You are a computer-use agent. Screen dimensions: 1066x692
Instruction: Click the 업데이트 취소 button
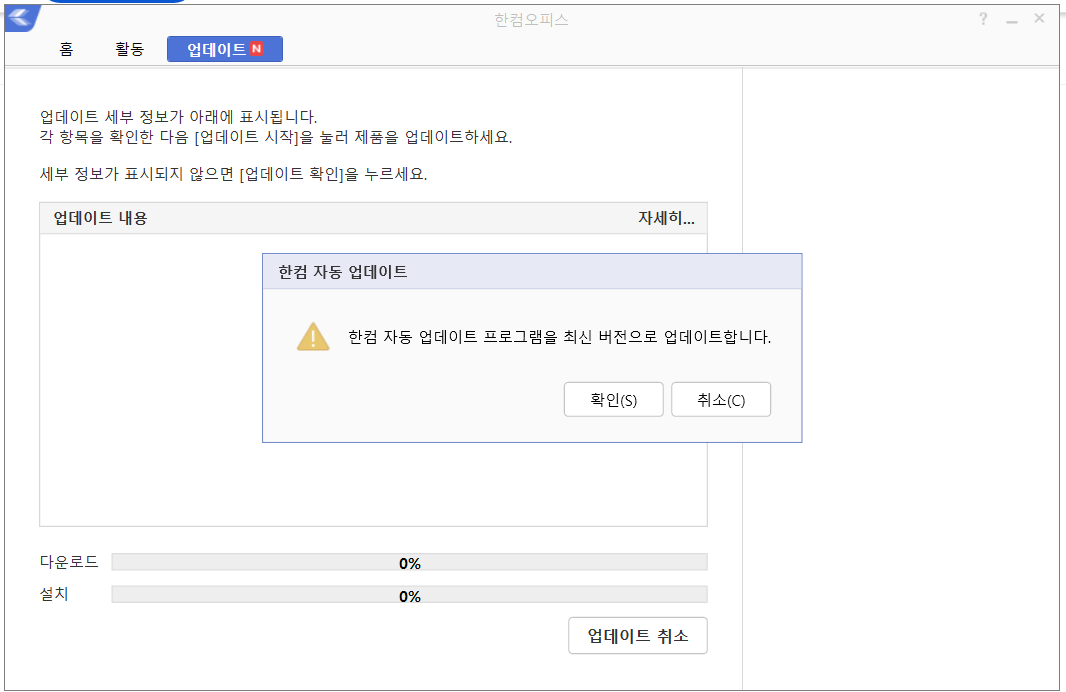coord(638,636)
